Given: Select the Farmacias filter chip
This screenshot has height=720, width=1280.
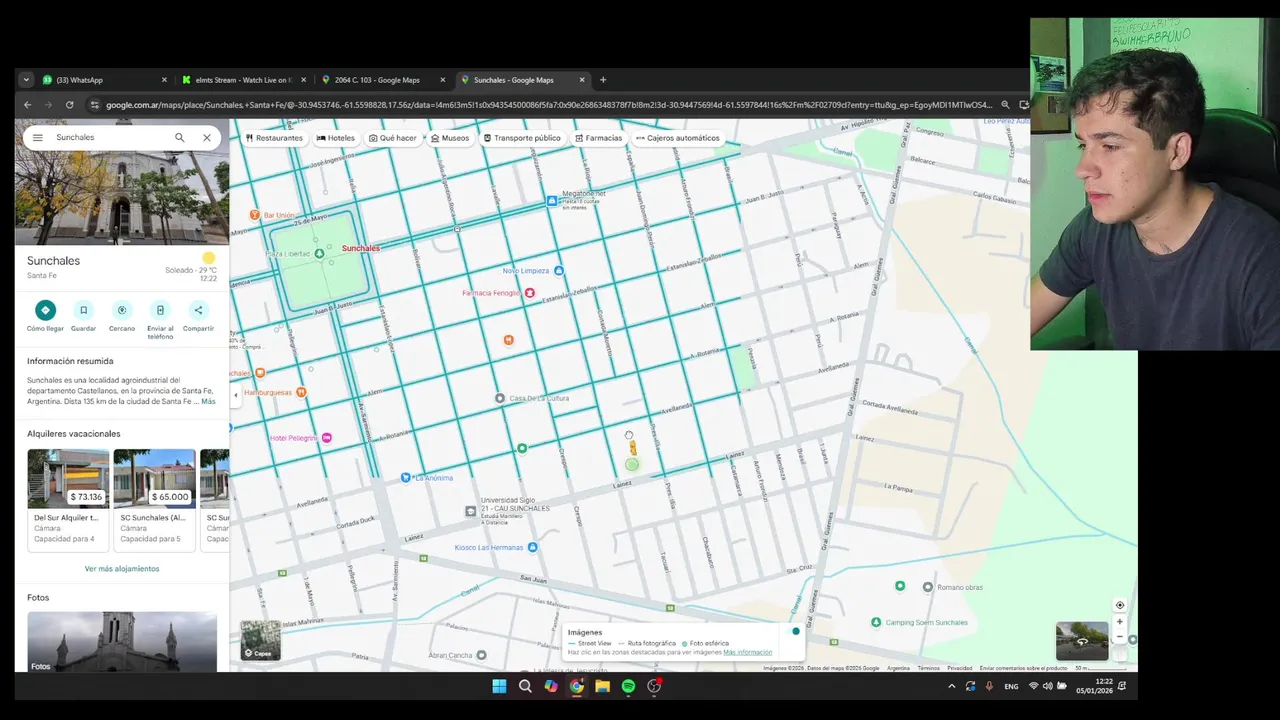Looking at the screenshot, I should pos(599,138).
